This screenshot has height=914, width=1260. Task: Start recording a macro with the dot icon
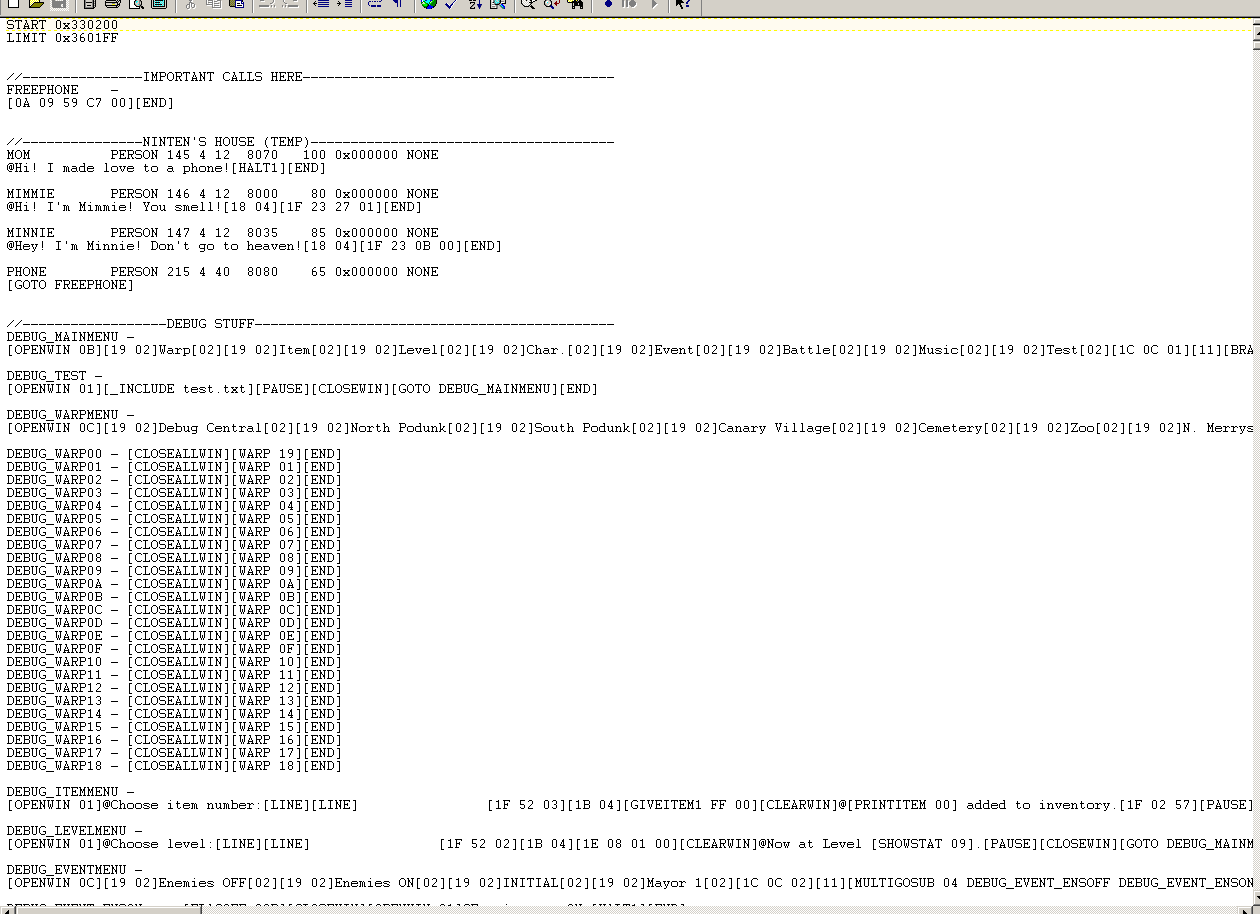607,4
